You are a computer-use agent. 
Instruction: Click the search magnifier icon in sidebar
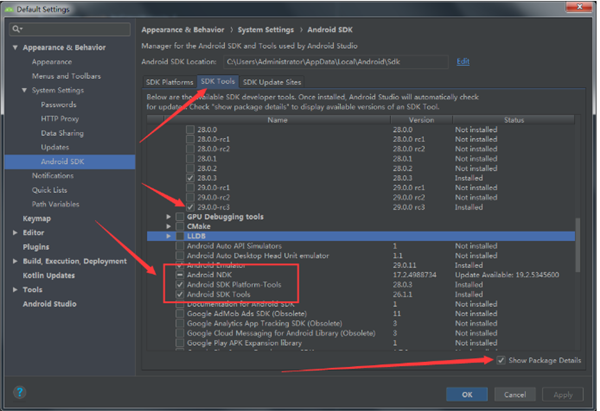[16, 29]
